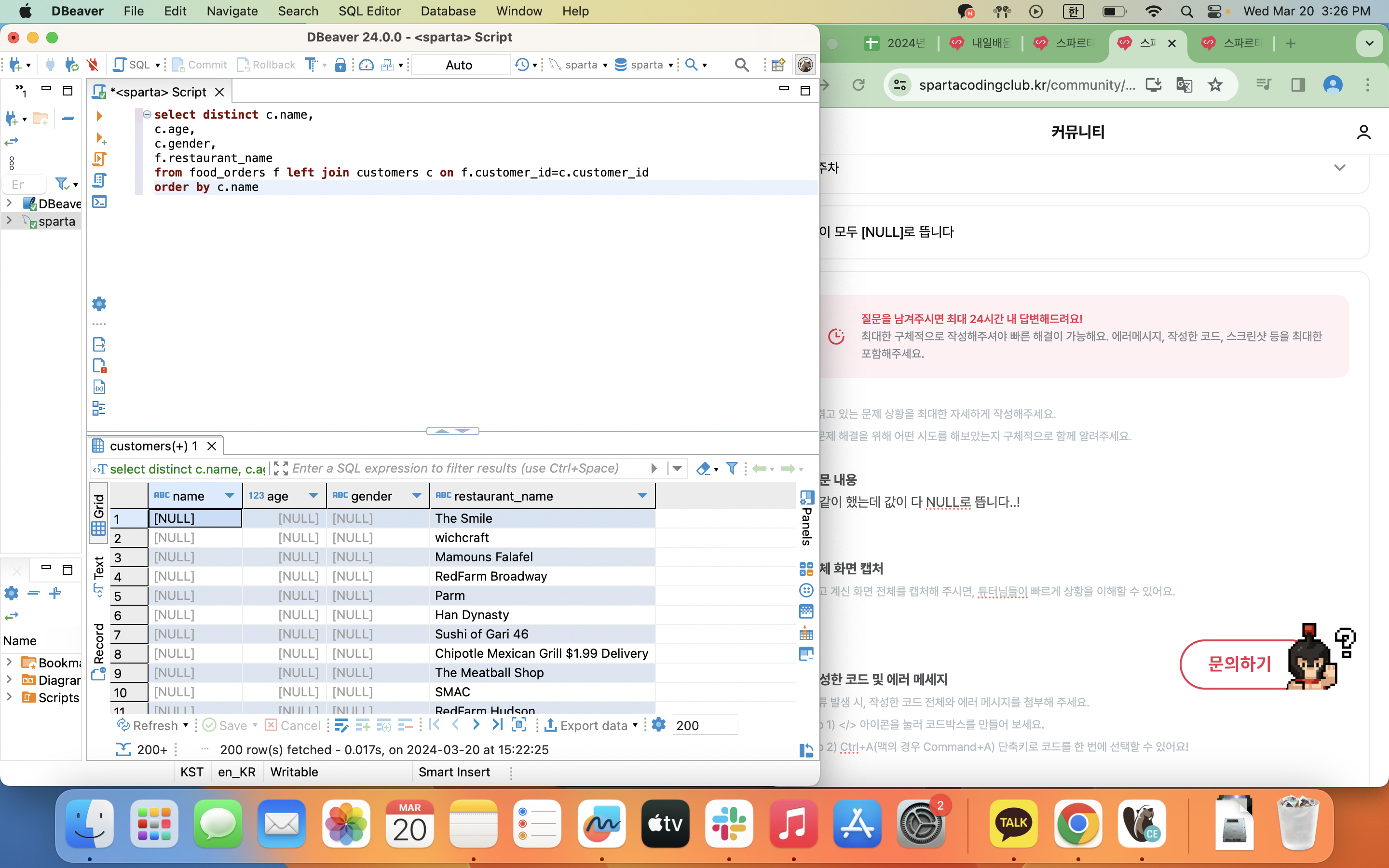Toggle the blue lock icon in toolbar
Viewport: 1389px width, 868px height.
[x=340, y=65]
